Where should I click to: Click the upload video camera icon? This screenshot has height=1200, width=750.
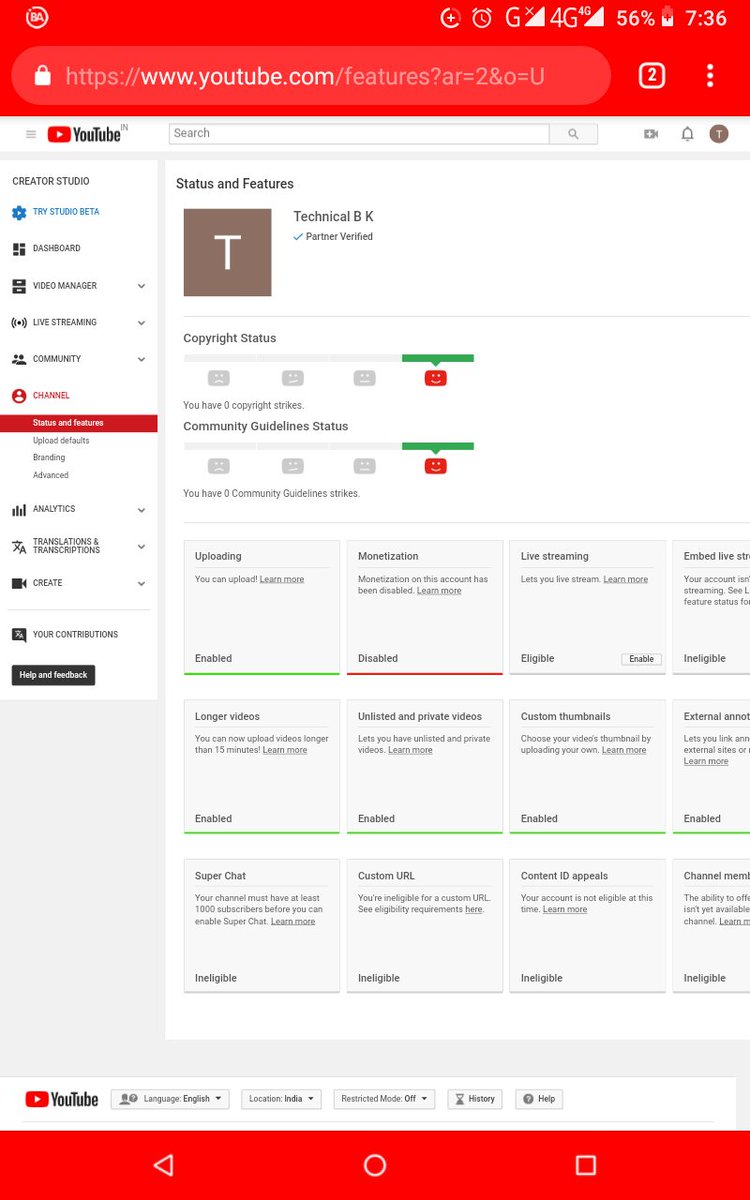tap(651, 134)
